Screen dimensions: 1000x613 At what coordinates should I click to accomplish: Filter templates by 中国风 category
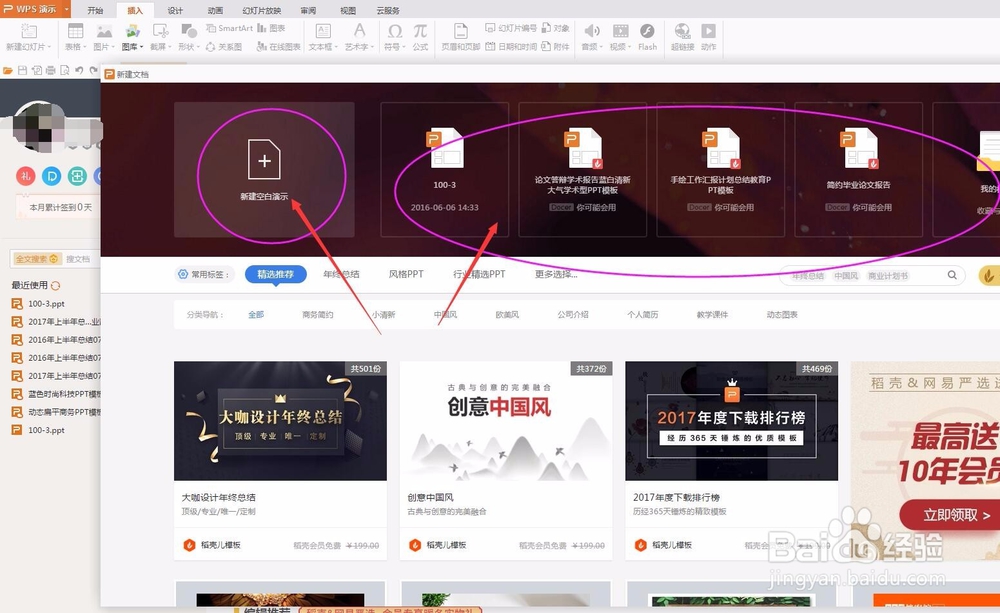click(444, 313)
